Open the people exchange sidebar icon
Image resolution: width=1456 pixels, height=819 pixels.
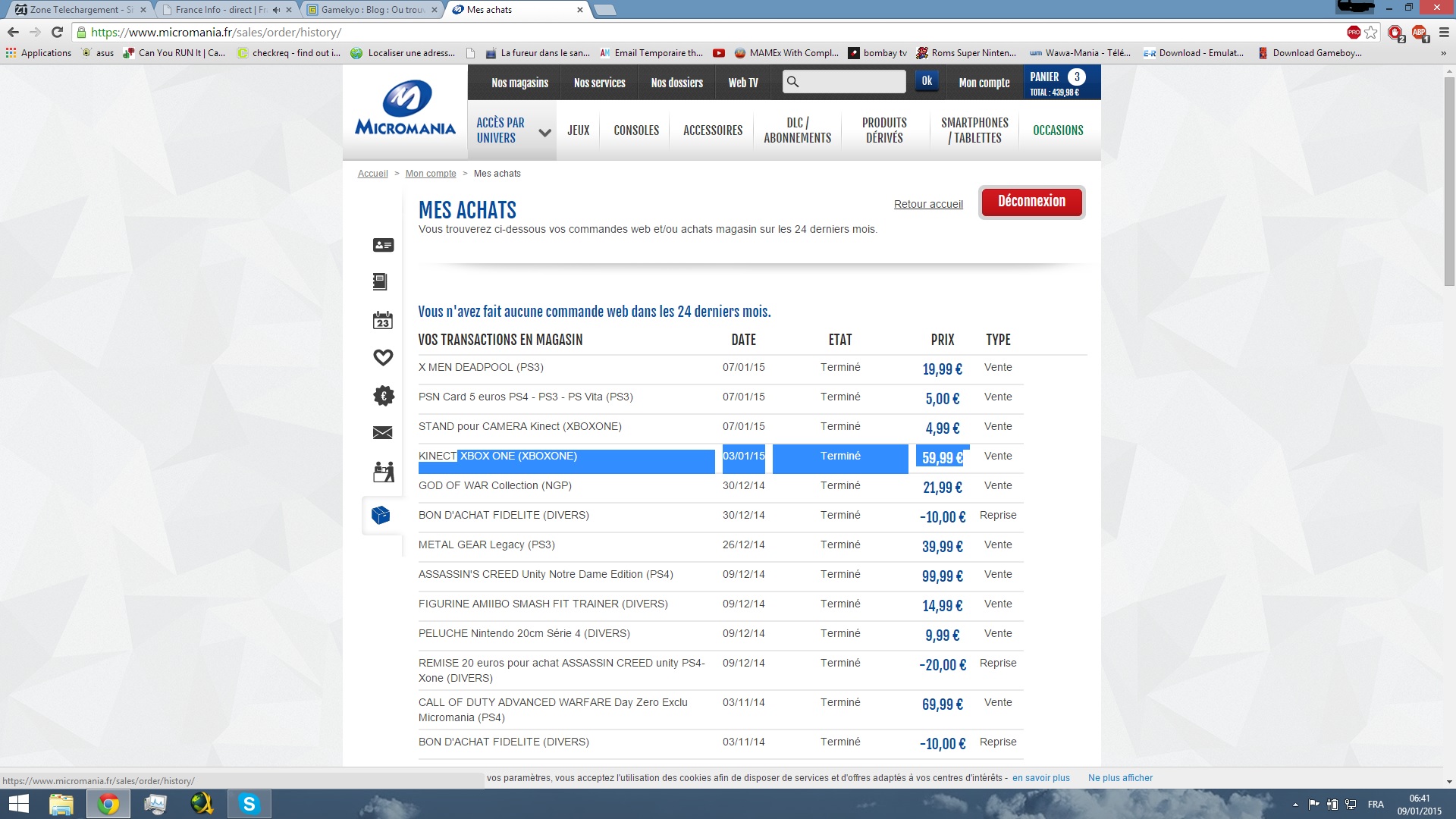(384, 472)
